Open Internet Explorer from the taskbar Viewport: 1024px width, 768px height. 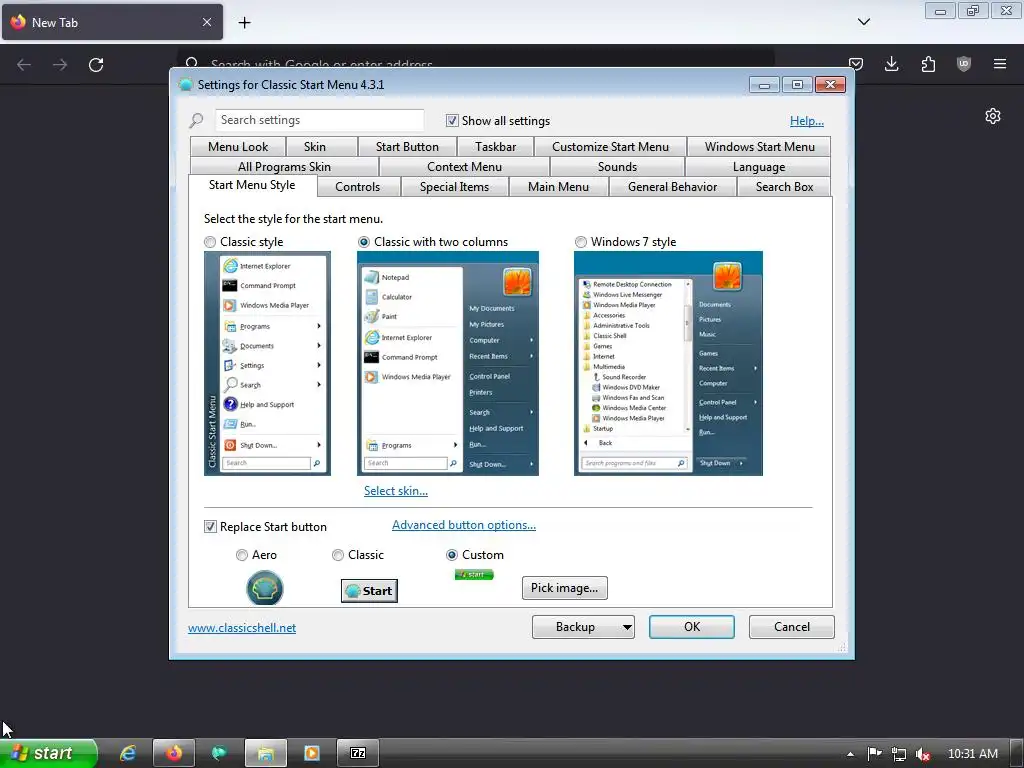coord(128,753)
